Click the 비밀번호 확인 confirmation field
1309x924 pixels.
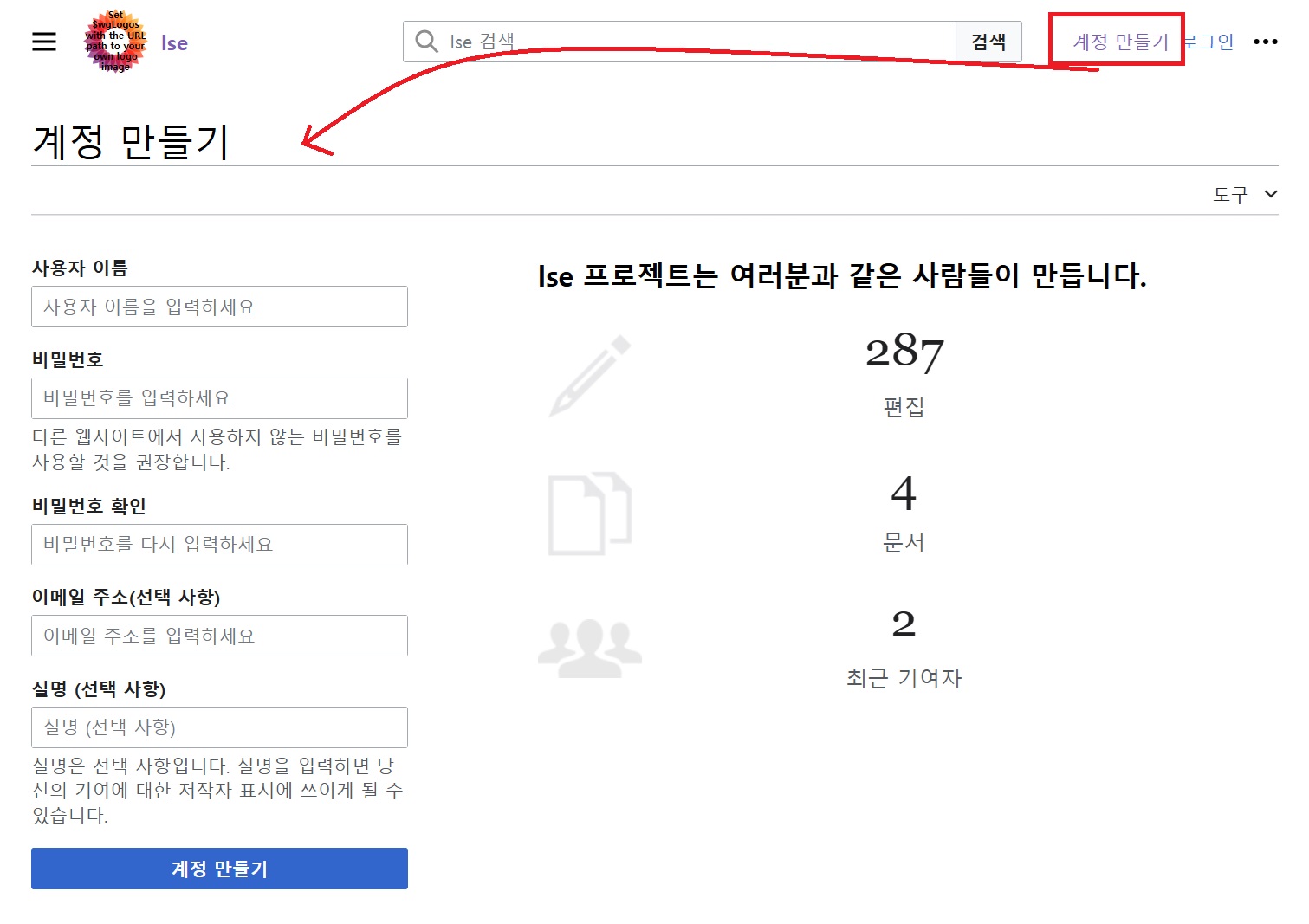click(219, 545)
